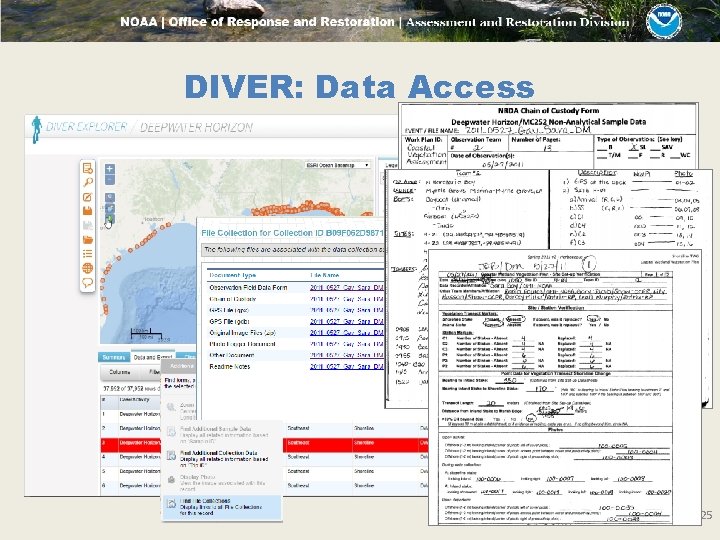This screenshot has height=540, width=720.
Task: Open the speech bubble feedback icon
Action: [x=87, y=282]
